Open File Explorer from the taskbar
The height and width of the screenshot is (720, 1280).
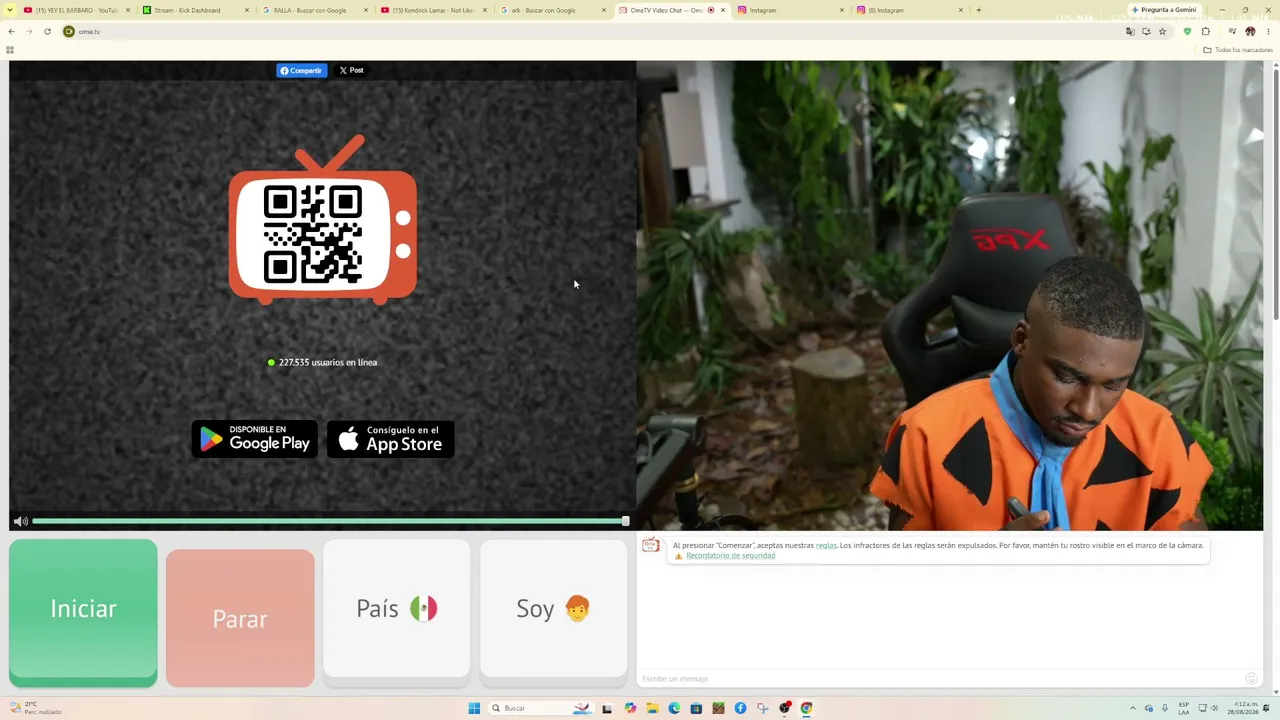(x=652, y=708)
